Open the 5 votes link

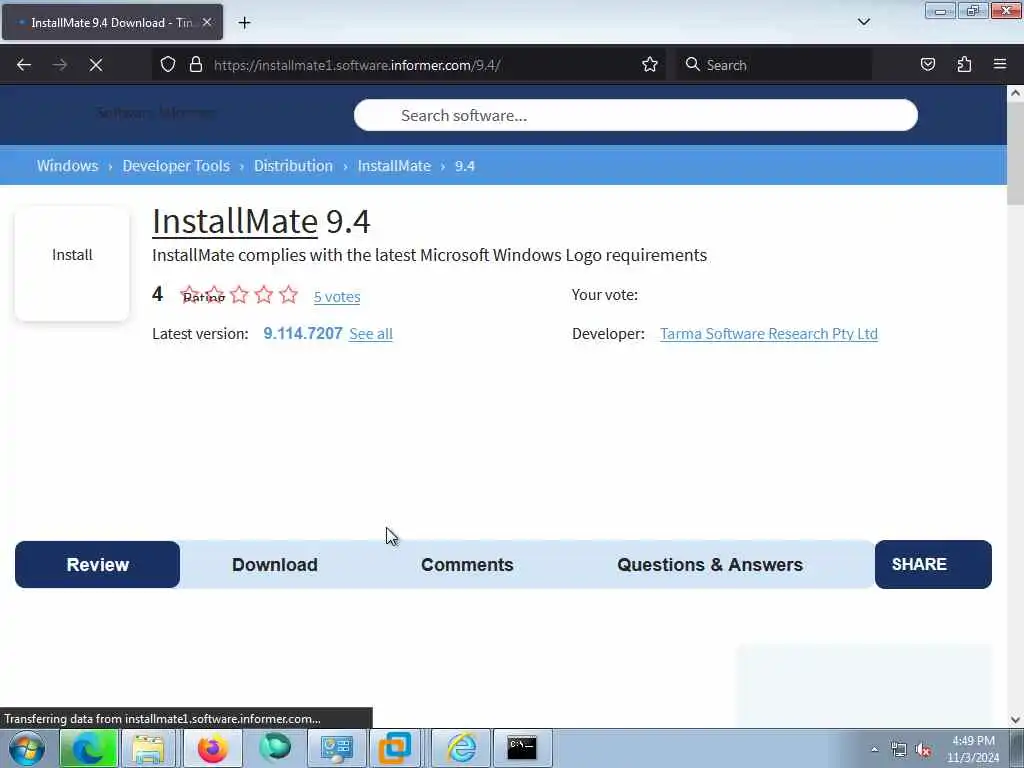click(337, 296)
